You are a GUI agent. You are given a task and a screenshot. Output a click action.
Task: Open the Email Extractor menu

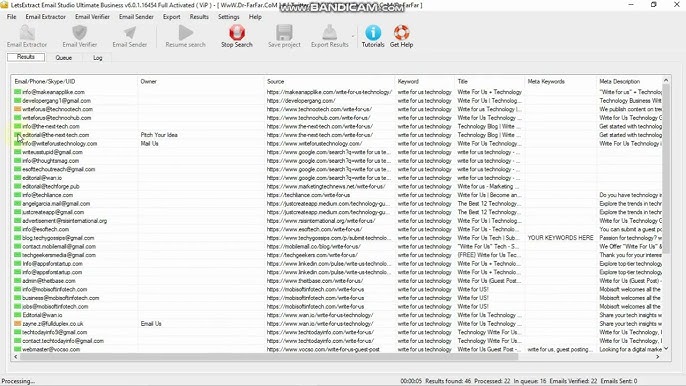[46, 17]
